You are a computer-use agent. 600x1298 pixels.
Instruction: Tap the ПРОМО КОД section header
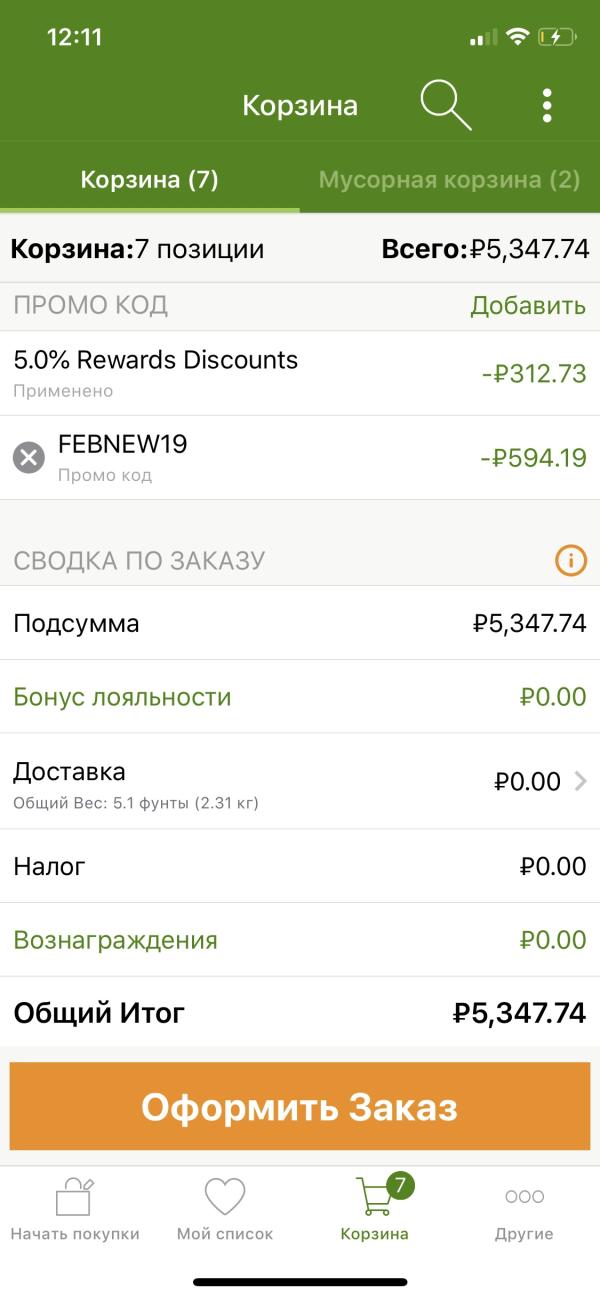point(91,306)
